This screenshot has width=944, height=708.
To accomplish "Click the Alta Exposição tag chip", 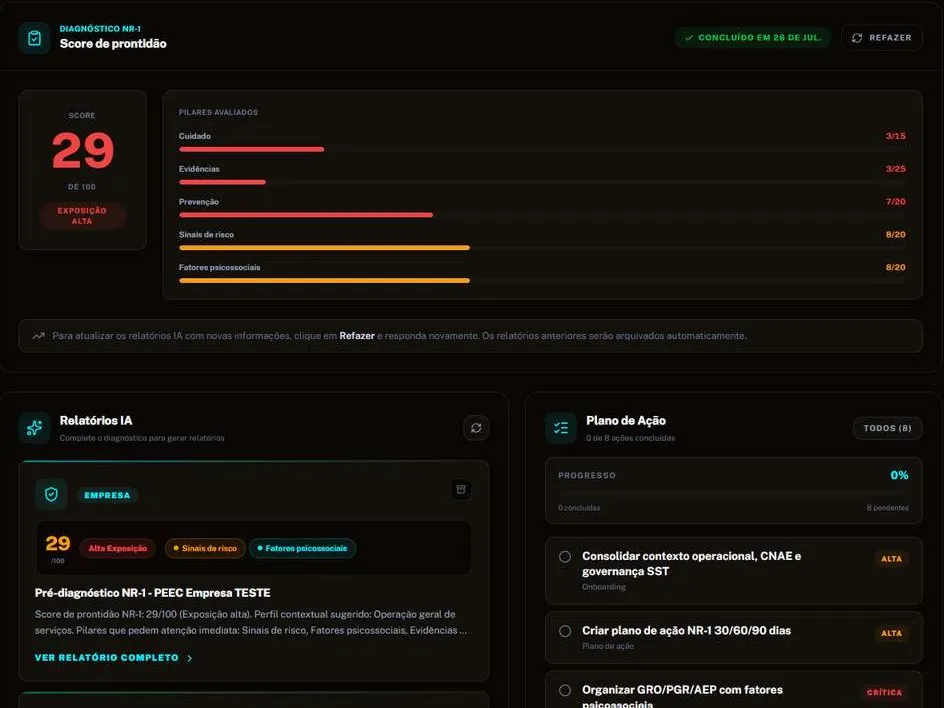I will [117, 548].
